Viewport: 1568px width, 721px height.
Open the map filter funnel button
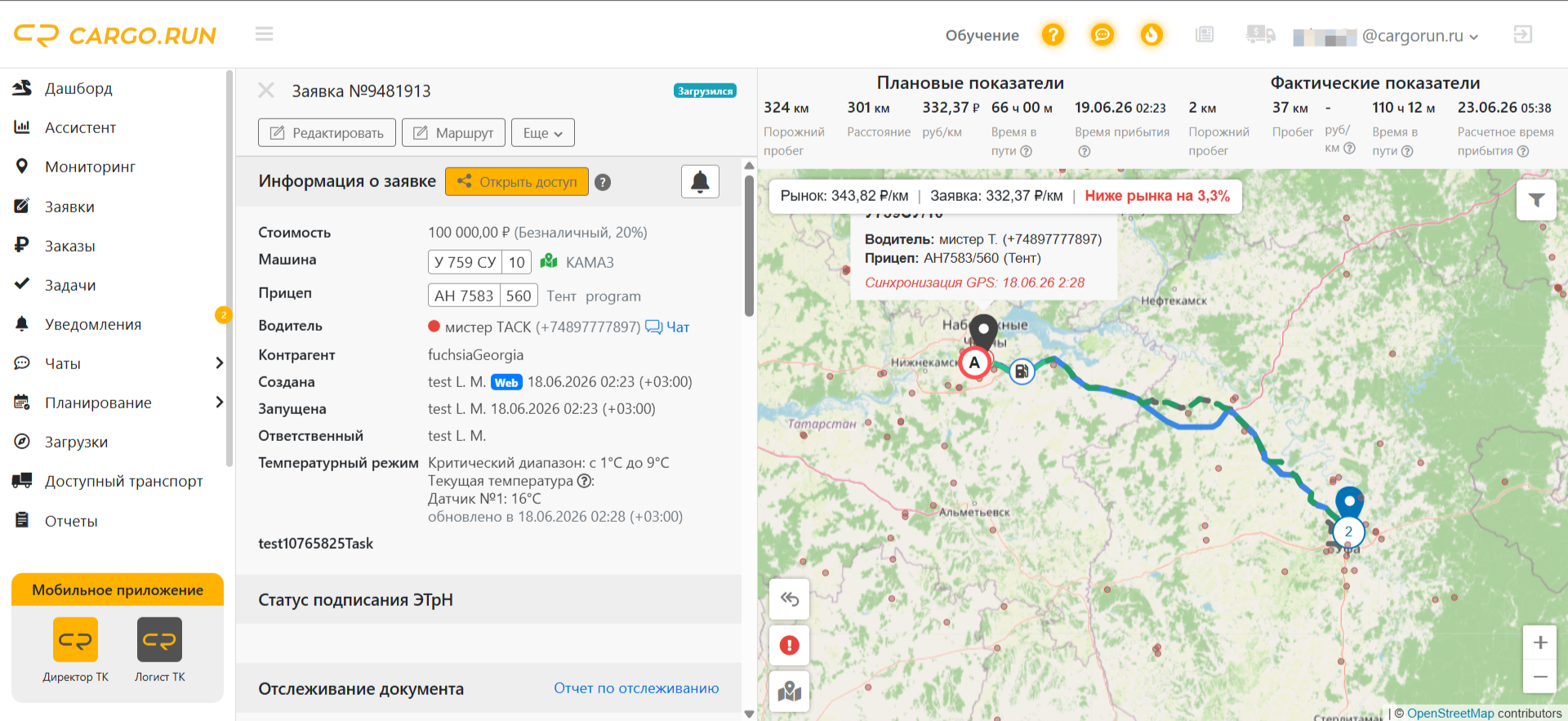pos(1536,200)
